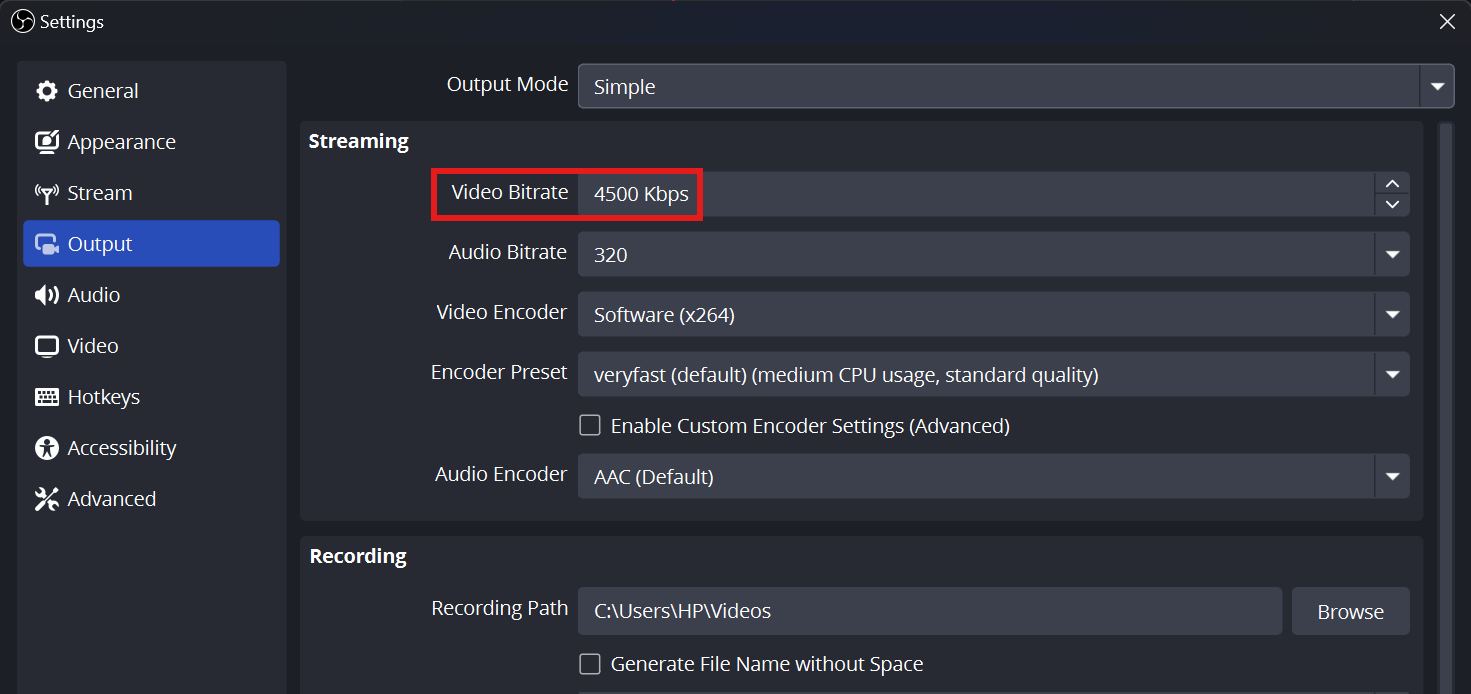Open the Output Mode dropdown
Image resolution: width=1471 pixels, height=694 pixels.
click(1437, 86)
